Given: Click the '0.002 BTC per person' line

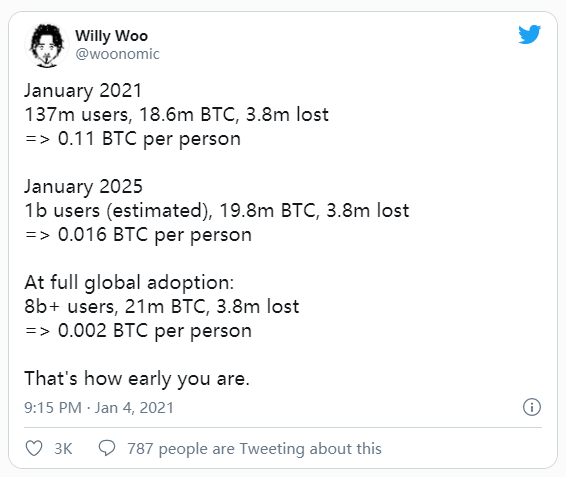Looking at the screenshot, I should click(x=138, y=331).
